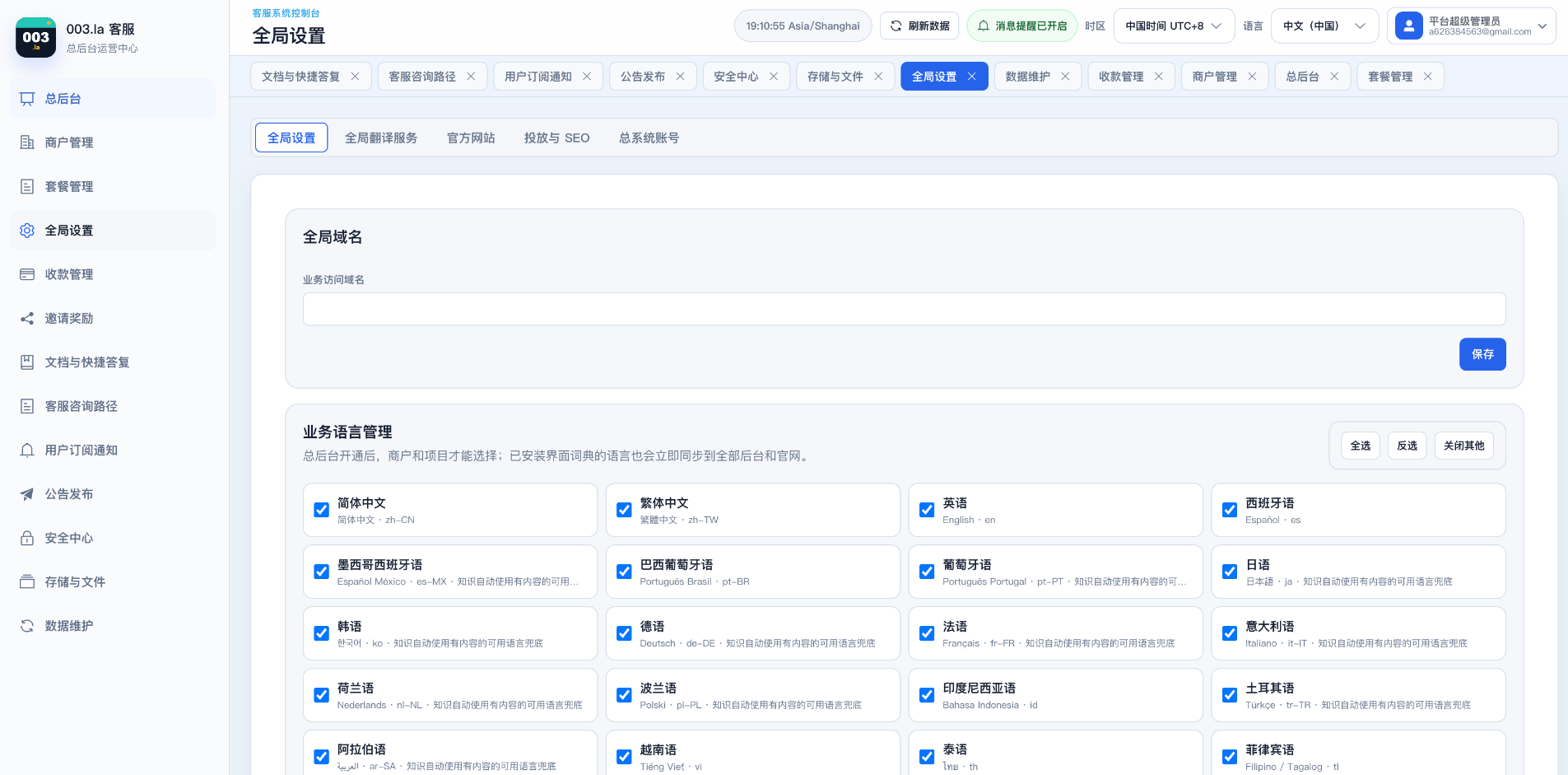Click the 数据维护 refresh icon in sidebar
The image size is (1568, 775).
[x=27, y=626]
